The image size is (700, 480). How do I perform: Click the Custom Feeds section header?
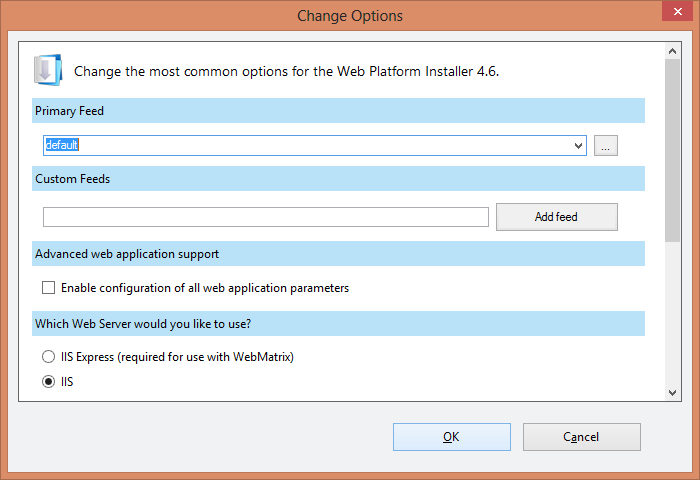point(338,179)
